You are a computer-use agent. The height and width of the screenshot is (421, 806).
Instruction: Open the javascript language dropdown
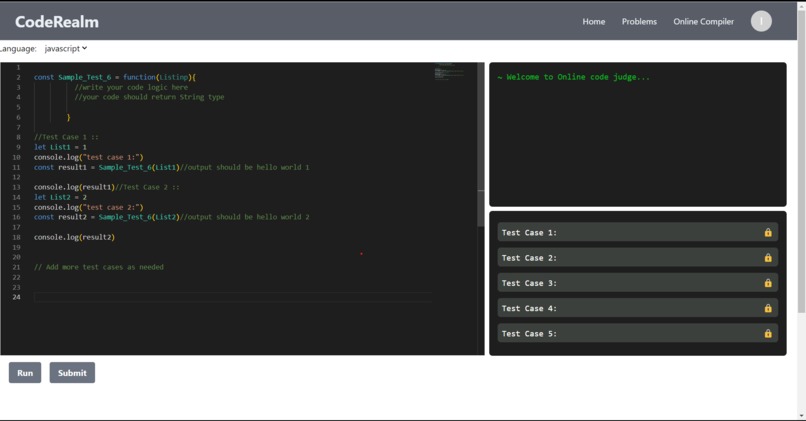[66, 48]
